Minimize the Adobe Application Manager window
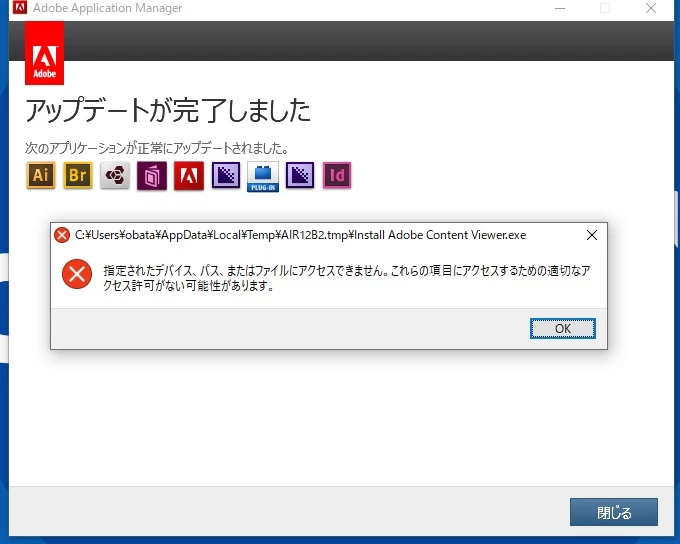Screen dimensions: 680x544 [560, 8]
